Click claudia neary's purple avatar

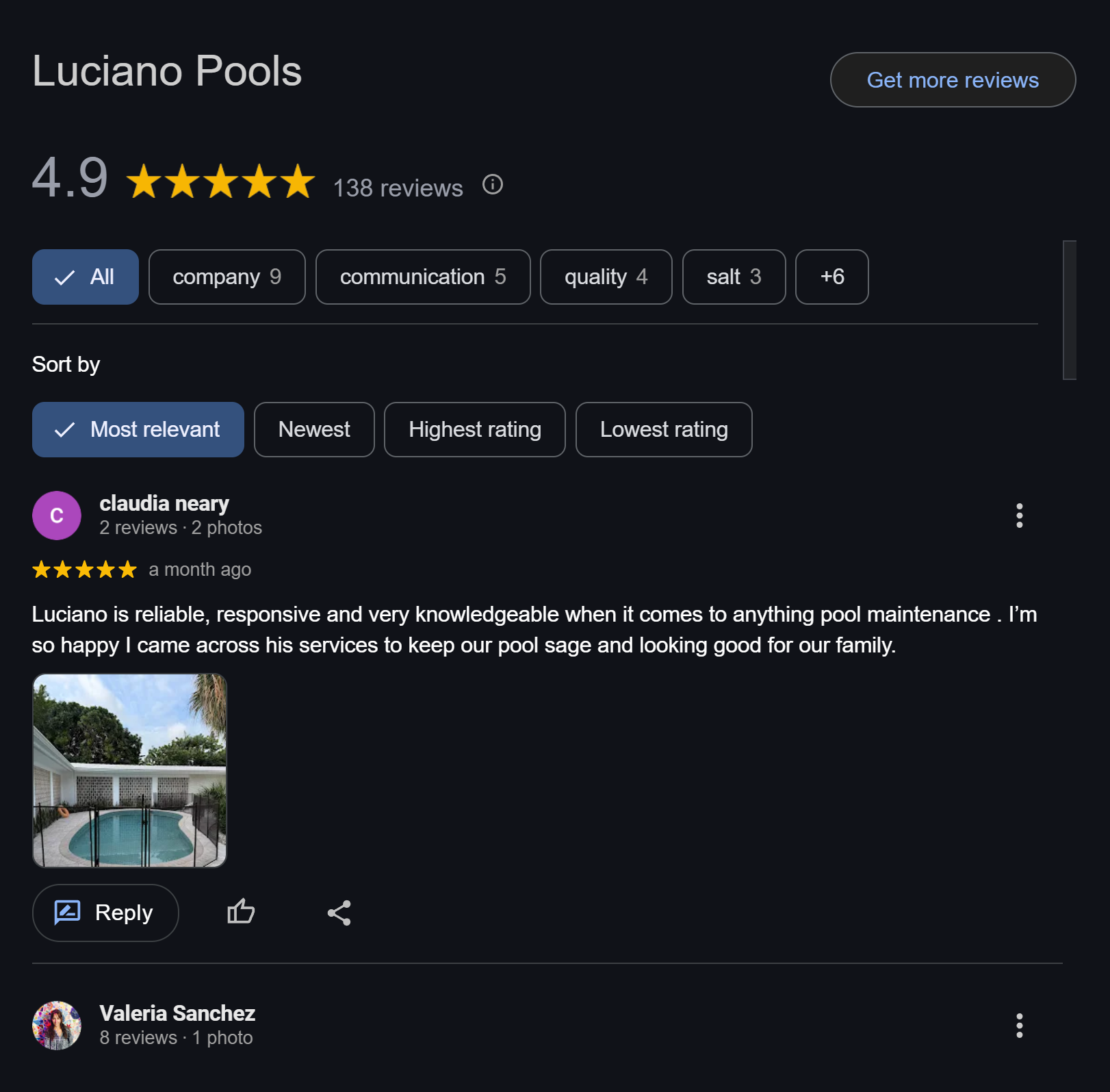[x=57, y=516]
